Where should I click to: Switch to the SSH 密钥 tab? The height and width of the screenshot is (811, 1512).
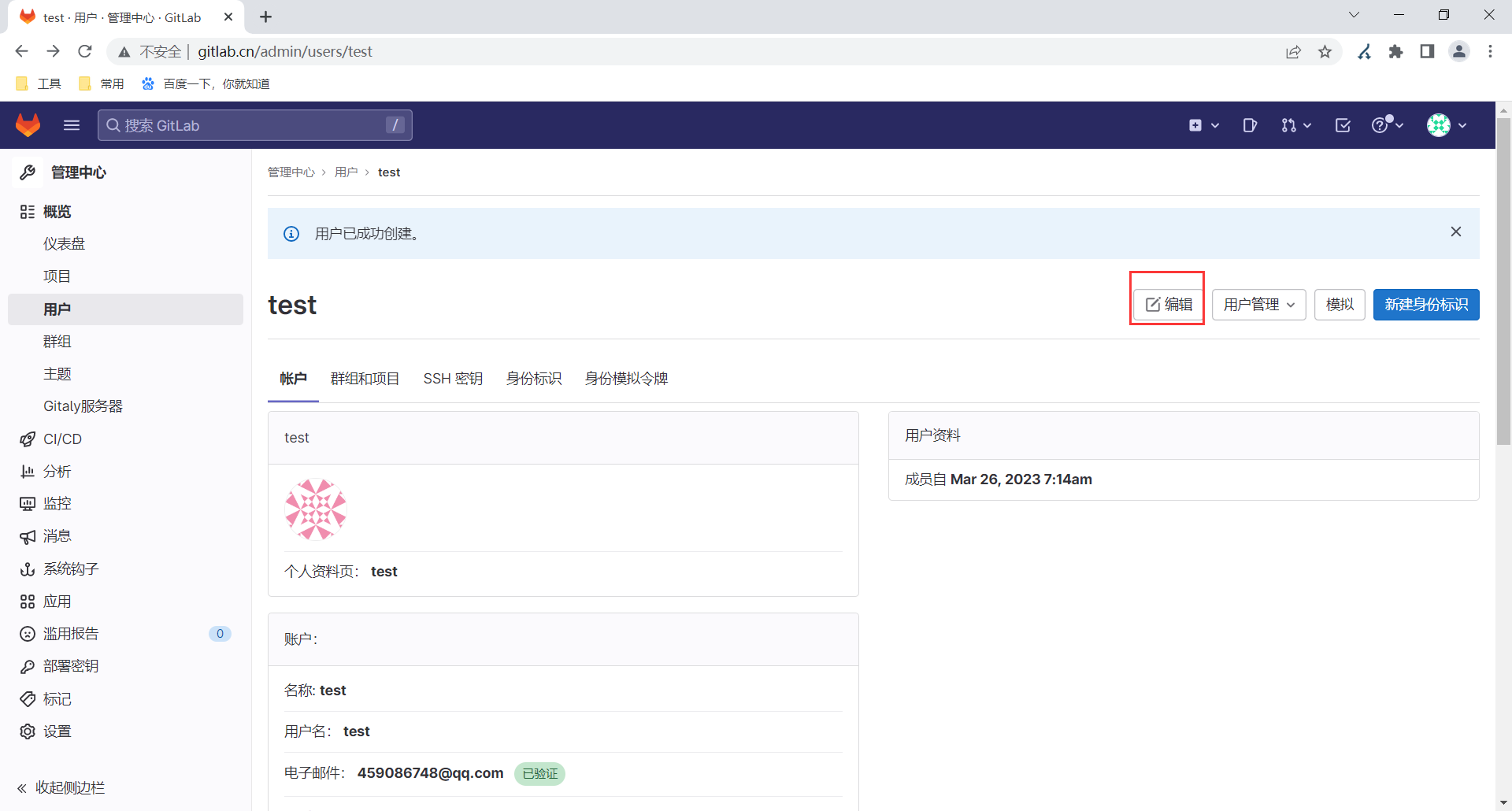pyautogui.click(x=453, y=379)
